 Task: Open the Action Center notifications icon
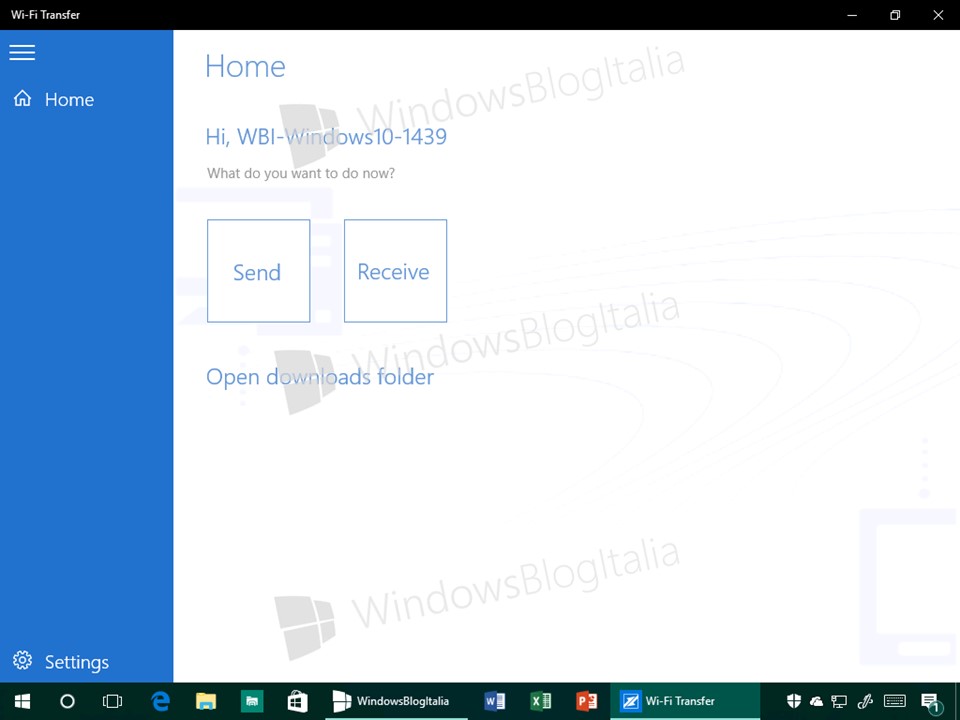click(x=931, y=702)
